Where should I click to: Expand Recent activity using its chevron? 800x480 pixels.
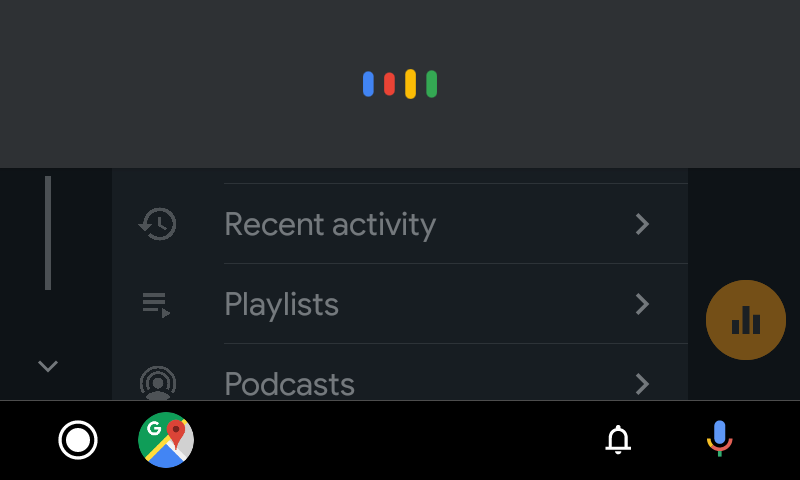point(643,224)
